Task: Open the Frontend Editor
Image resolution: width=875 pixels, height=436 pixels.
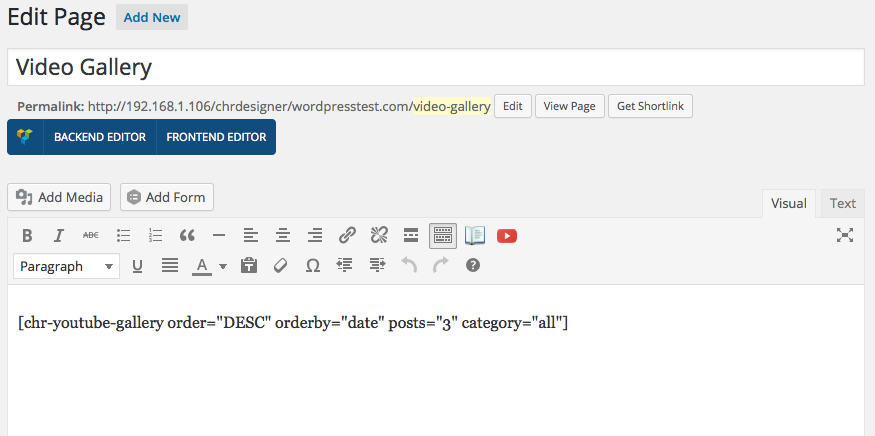Action: (x=216, y=137)
